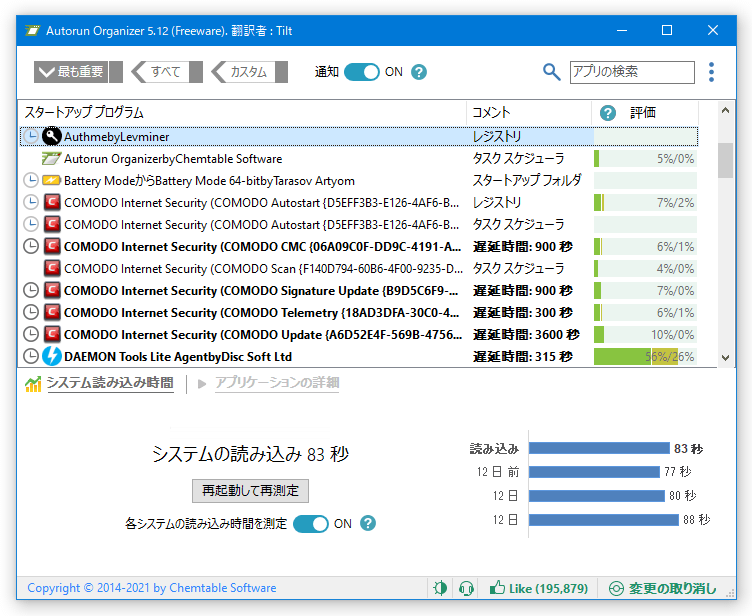Click the list scrollbar up arrow
The height and width of the screenshot is (616, 752).
(725, 110)
